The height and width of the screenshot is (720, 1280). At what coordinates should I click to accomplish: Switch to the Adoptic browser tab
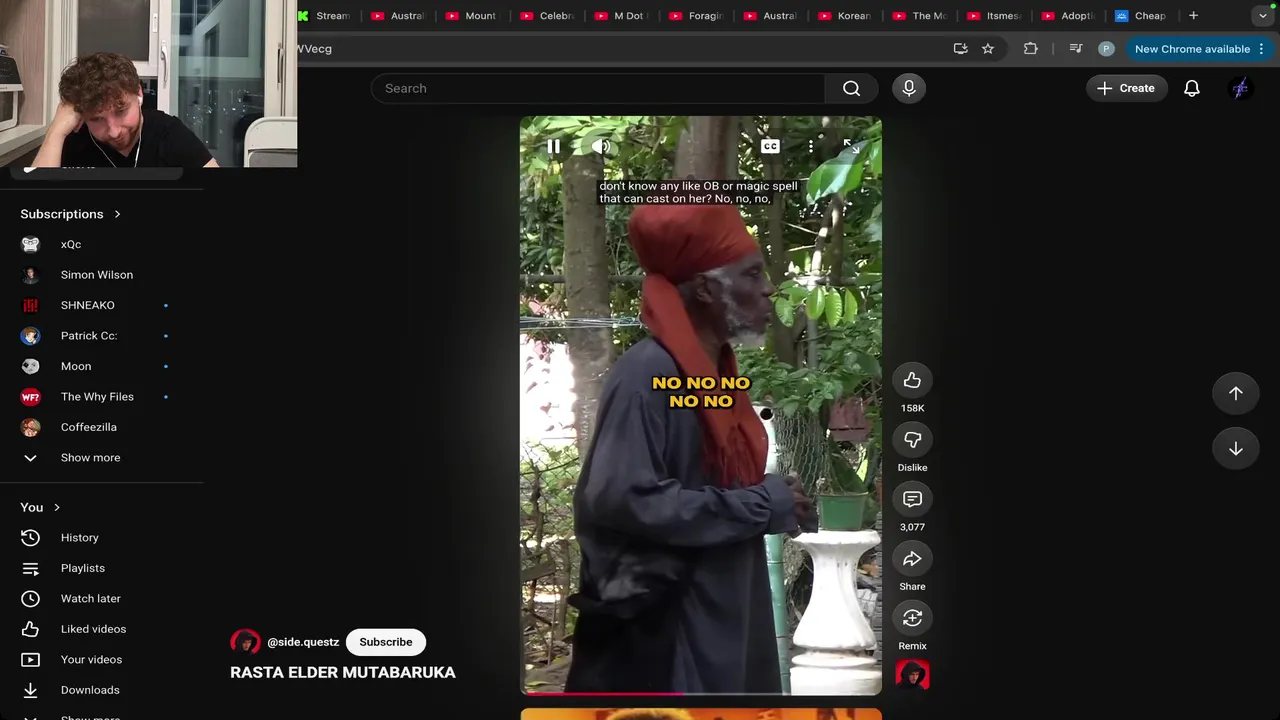(x=1068, y=16)
